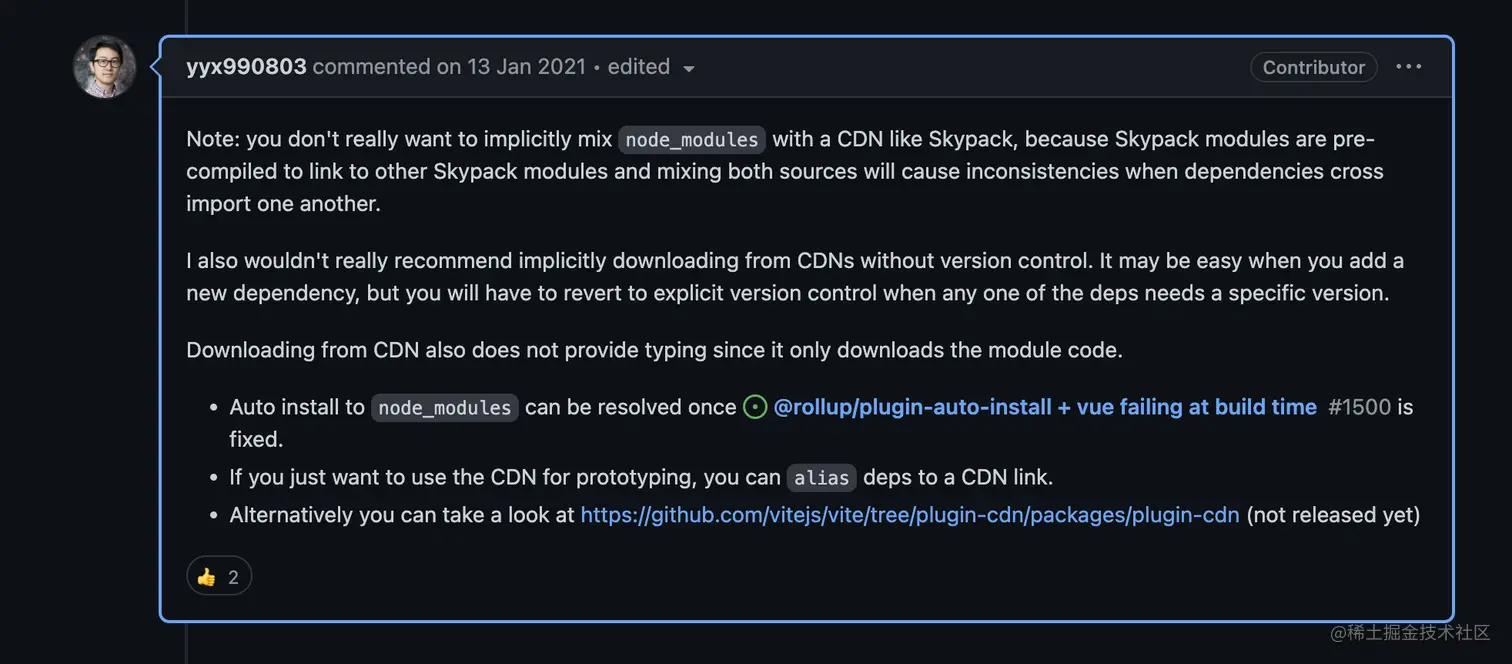Click the Contributor badge
This screenshot has width=1512, height=664.
click(x=1313, y=67)
